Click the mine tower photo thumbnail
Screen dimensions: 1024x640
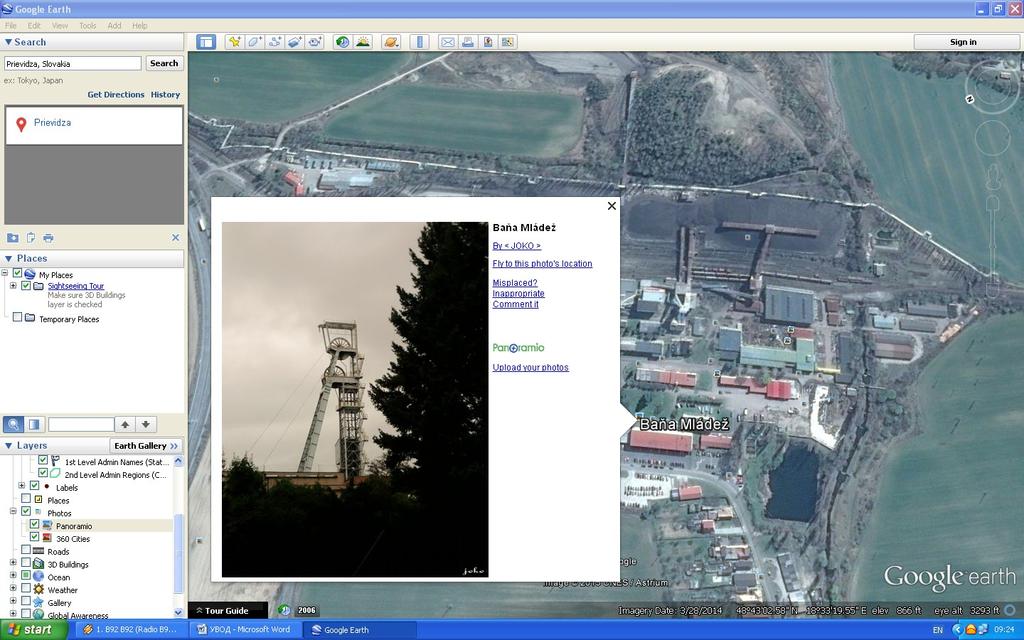[355, 400]
